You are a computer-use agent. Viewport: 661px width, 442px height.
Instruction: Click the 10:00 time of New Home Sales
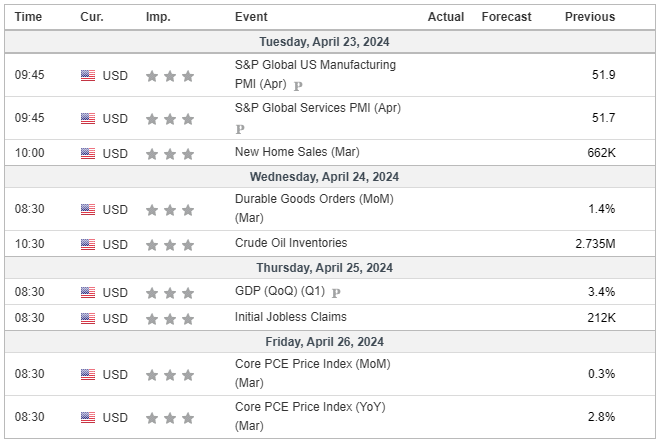(30, 153)
